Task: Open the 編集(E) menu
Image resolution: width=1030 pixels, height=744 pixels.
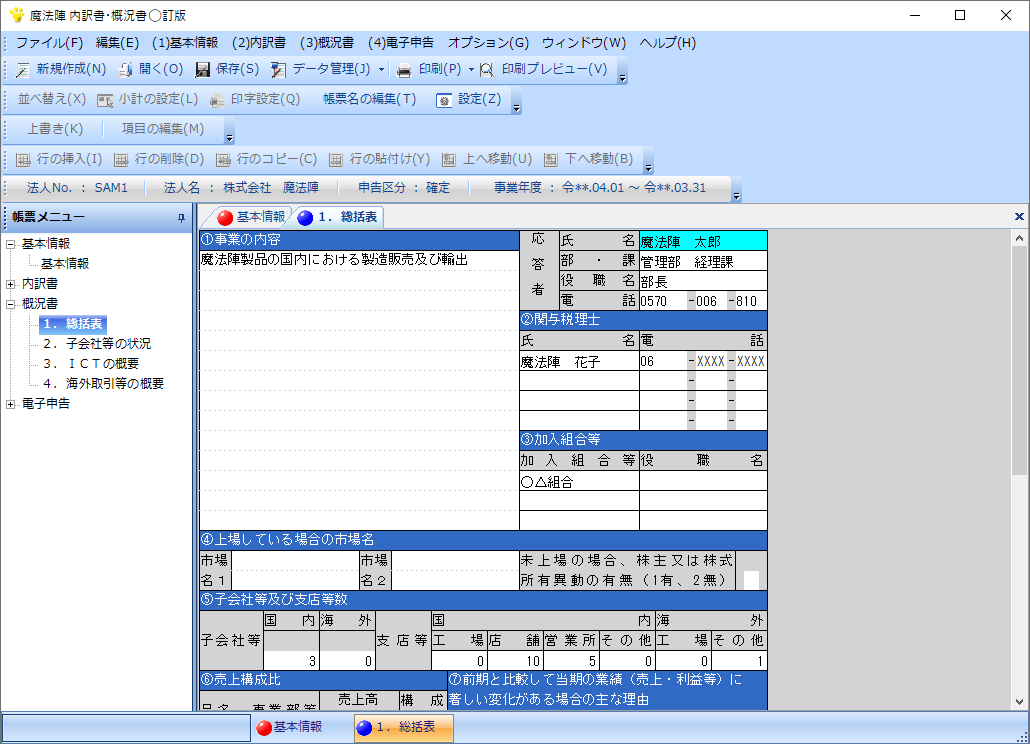Action: coord(118,43)
